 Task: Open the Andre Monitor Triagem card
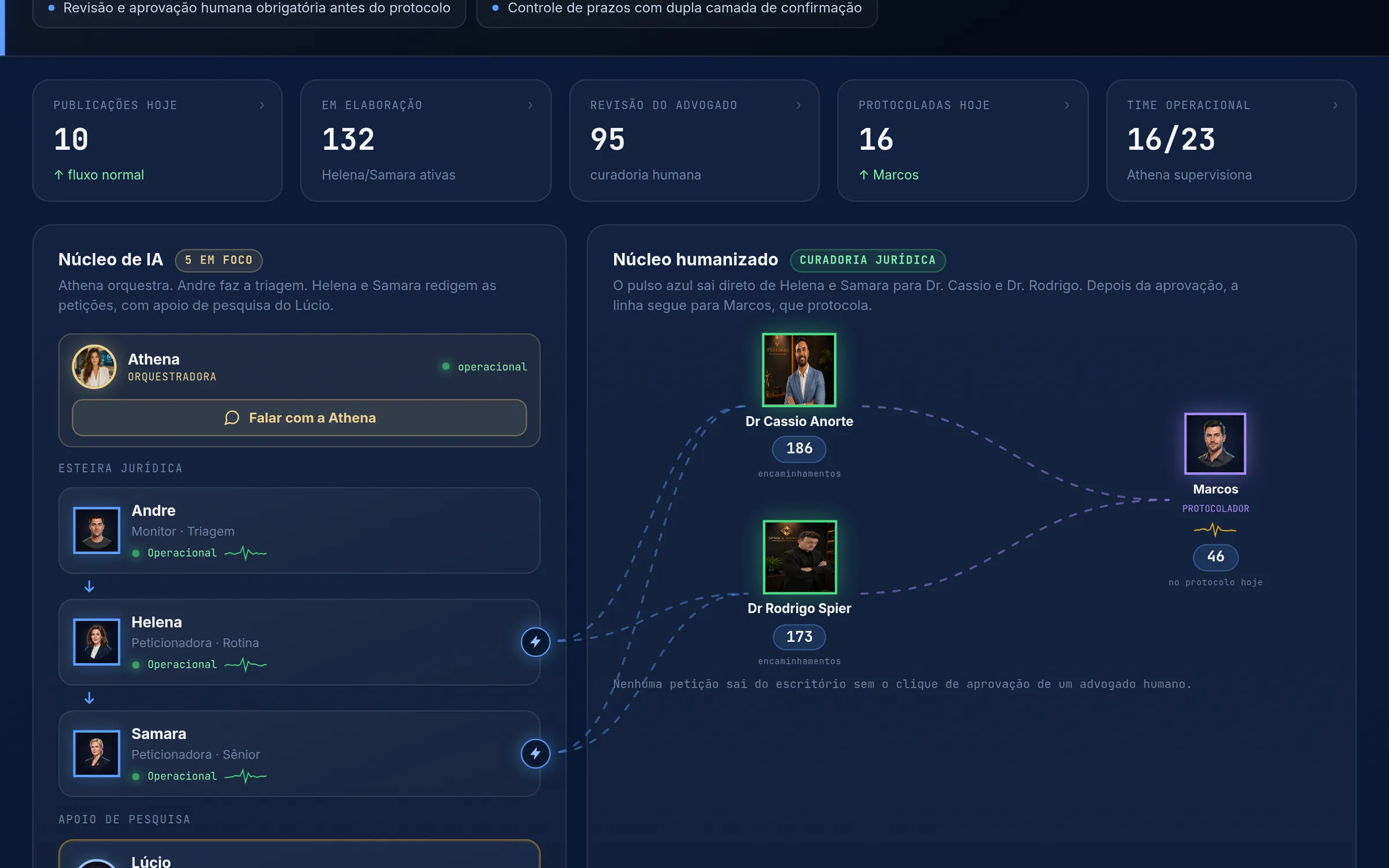(x=299, y=530)
